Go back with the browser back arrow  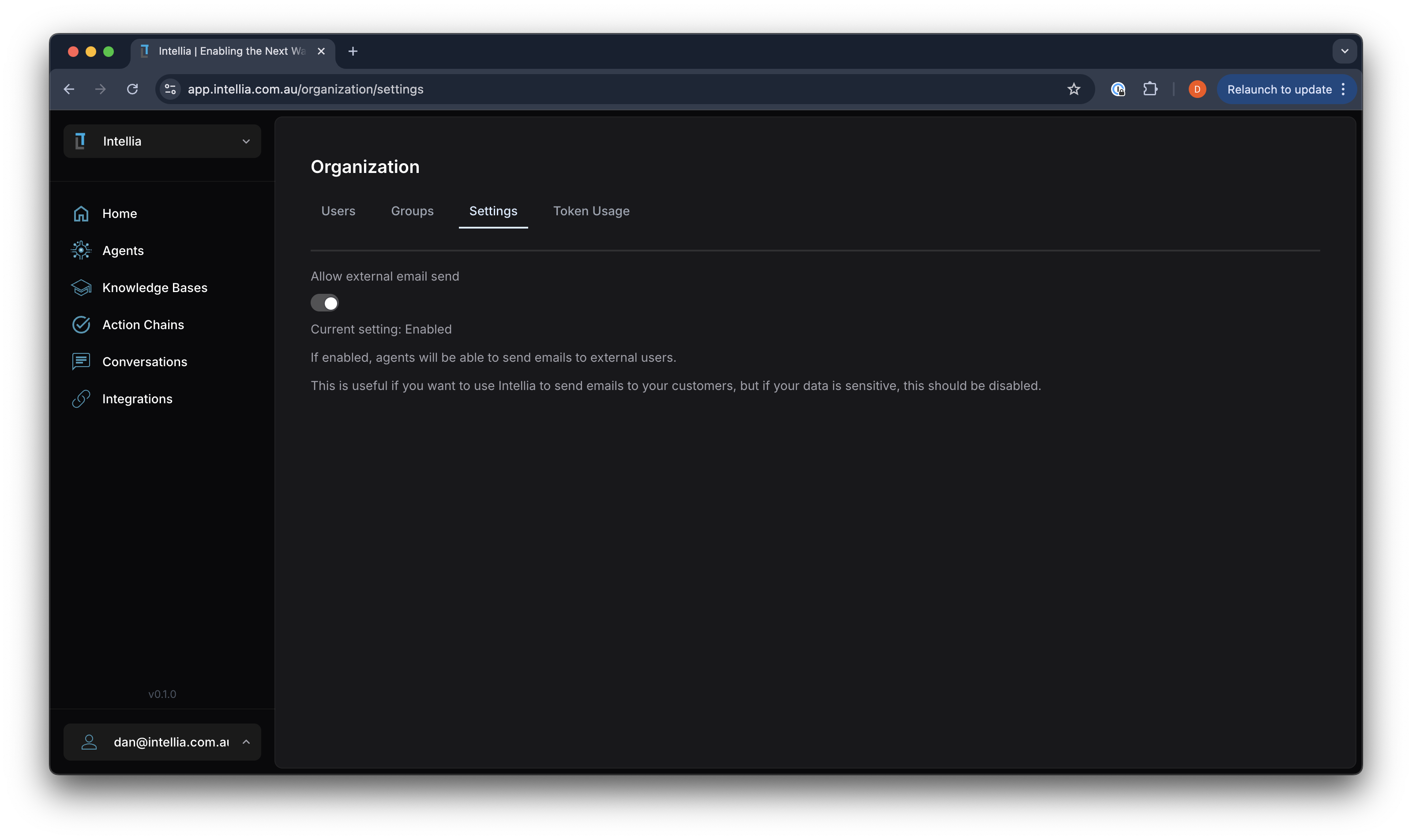69,89
